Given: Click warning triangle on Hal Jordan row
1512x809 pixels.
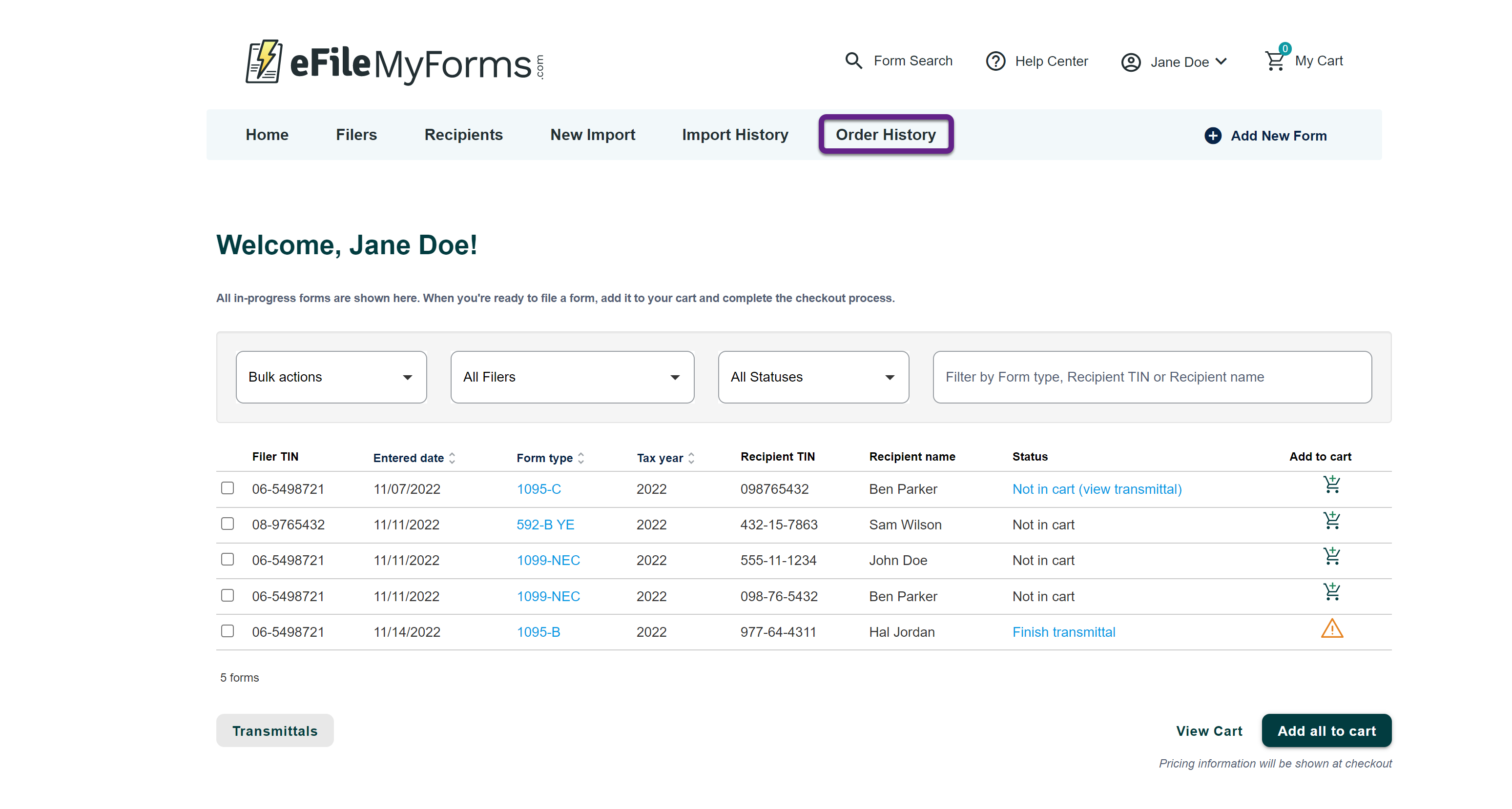Looking at the screenshot, I should click(1331, 629).
